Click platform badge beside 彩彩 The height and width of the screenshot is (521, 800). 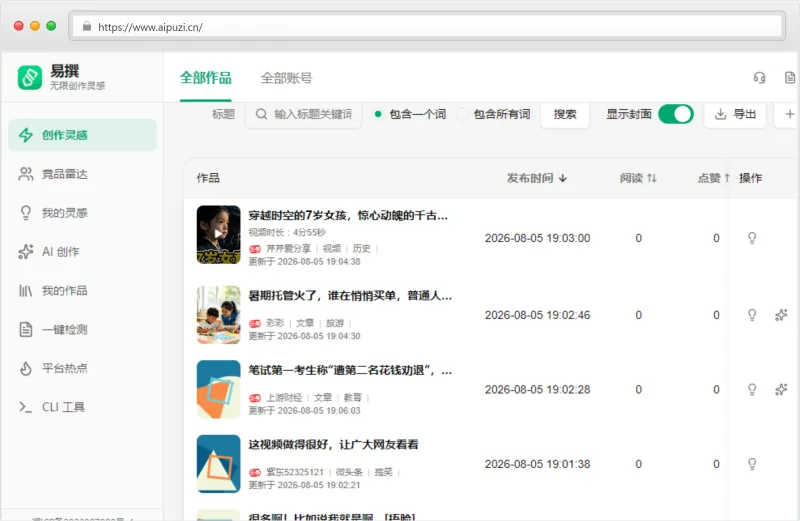pos(255,324)
